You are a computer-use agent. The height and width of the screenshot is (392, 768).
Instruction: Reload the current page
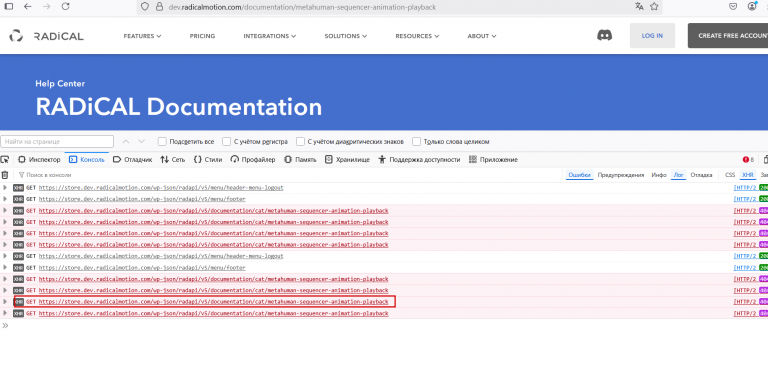tap(65, 7)
